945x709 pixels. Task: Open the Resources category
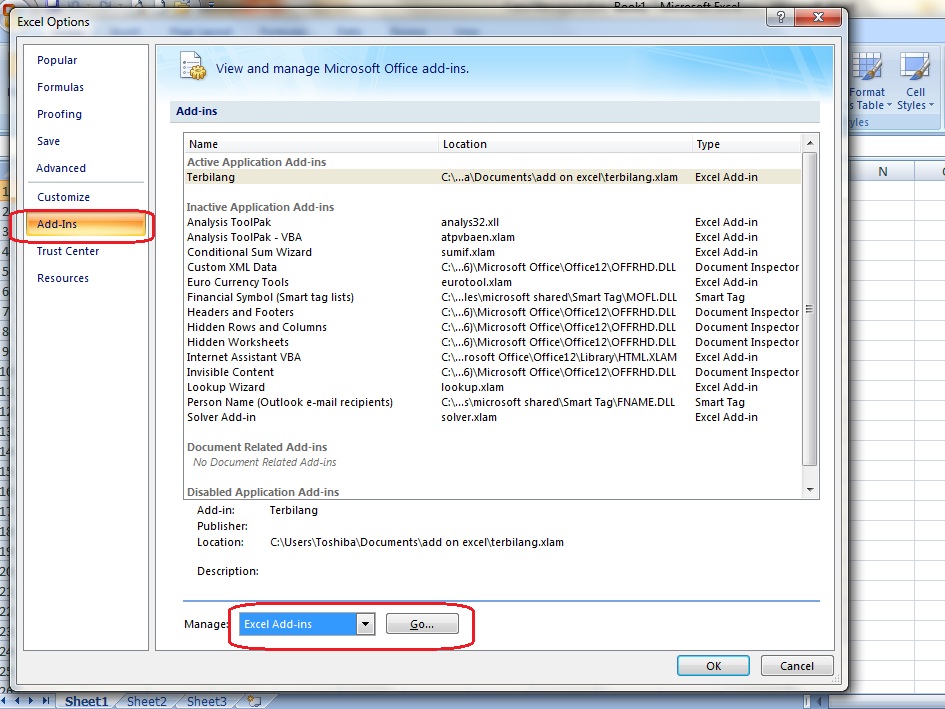click(x=63, y=279)
